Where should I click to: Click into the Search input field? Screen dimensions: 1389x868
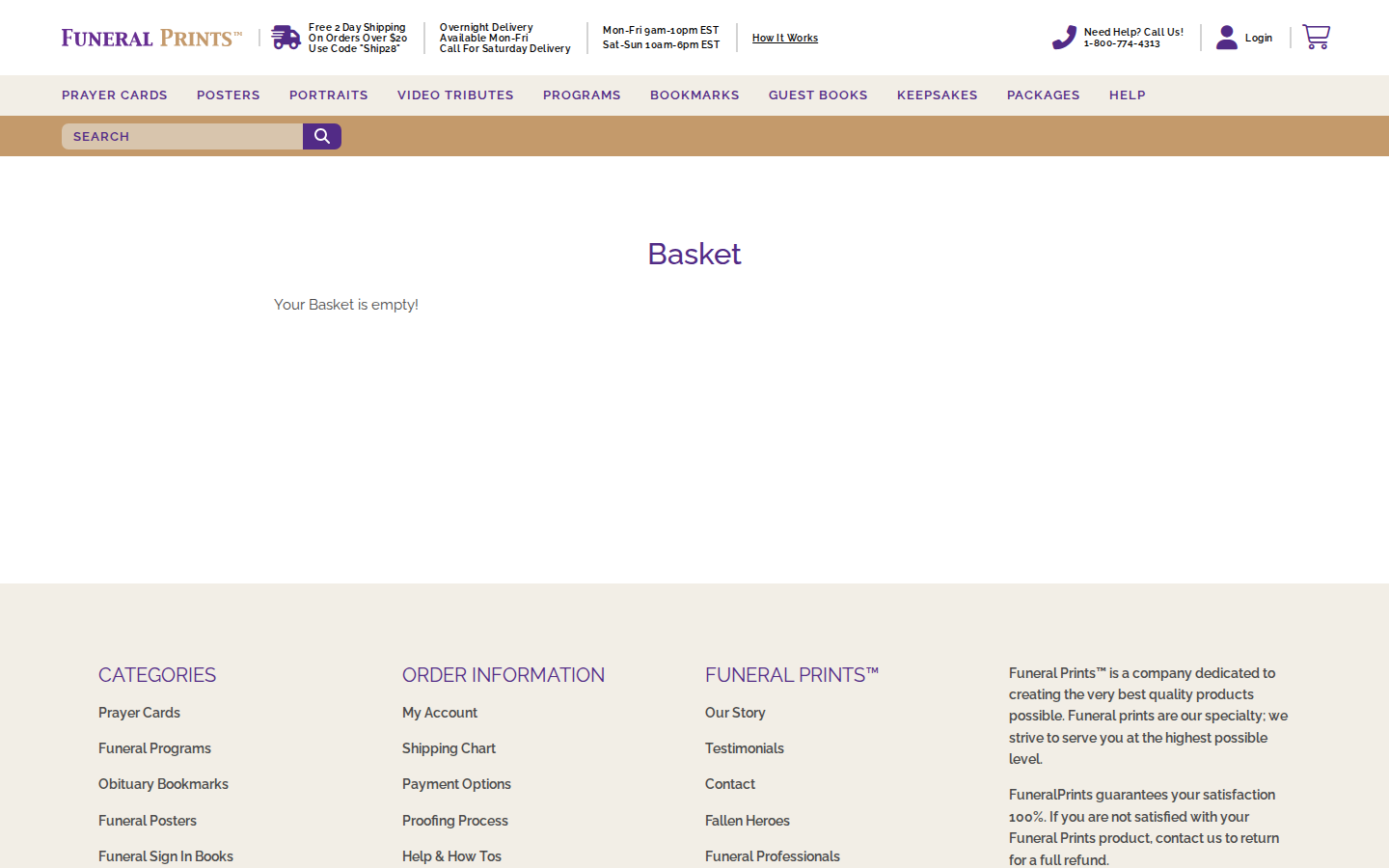182,137
